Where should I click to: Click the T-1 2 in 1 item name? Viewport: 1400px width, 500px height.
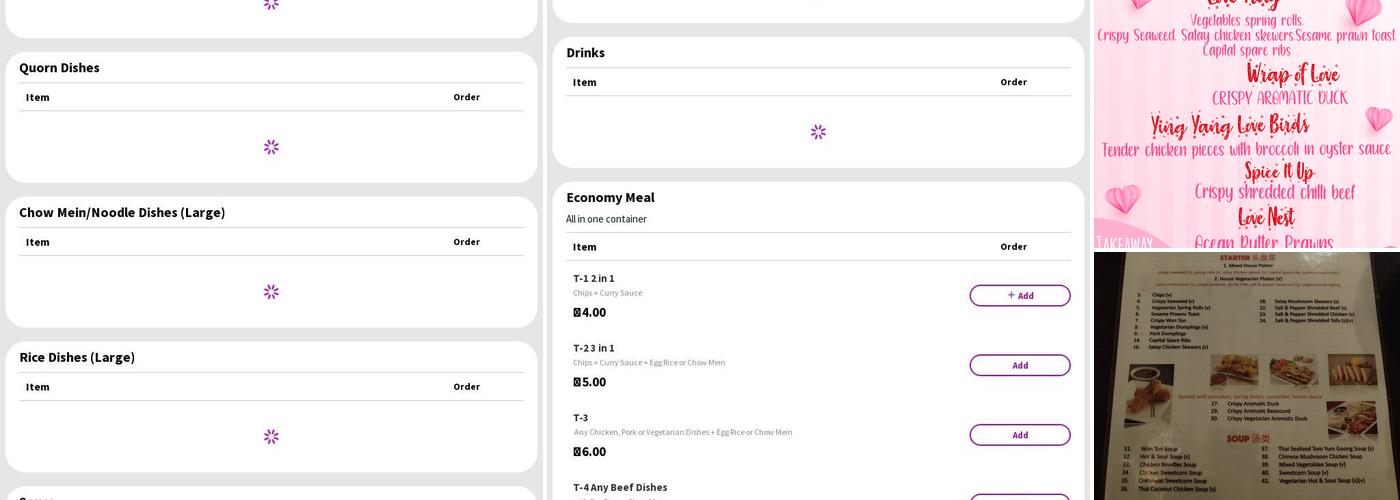pyautogui.click(x=594, y=279)
